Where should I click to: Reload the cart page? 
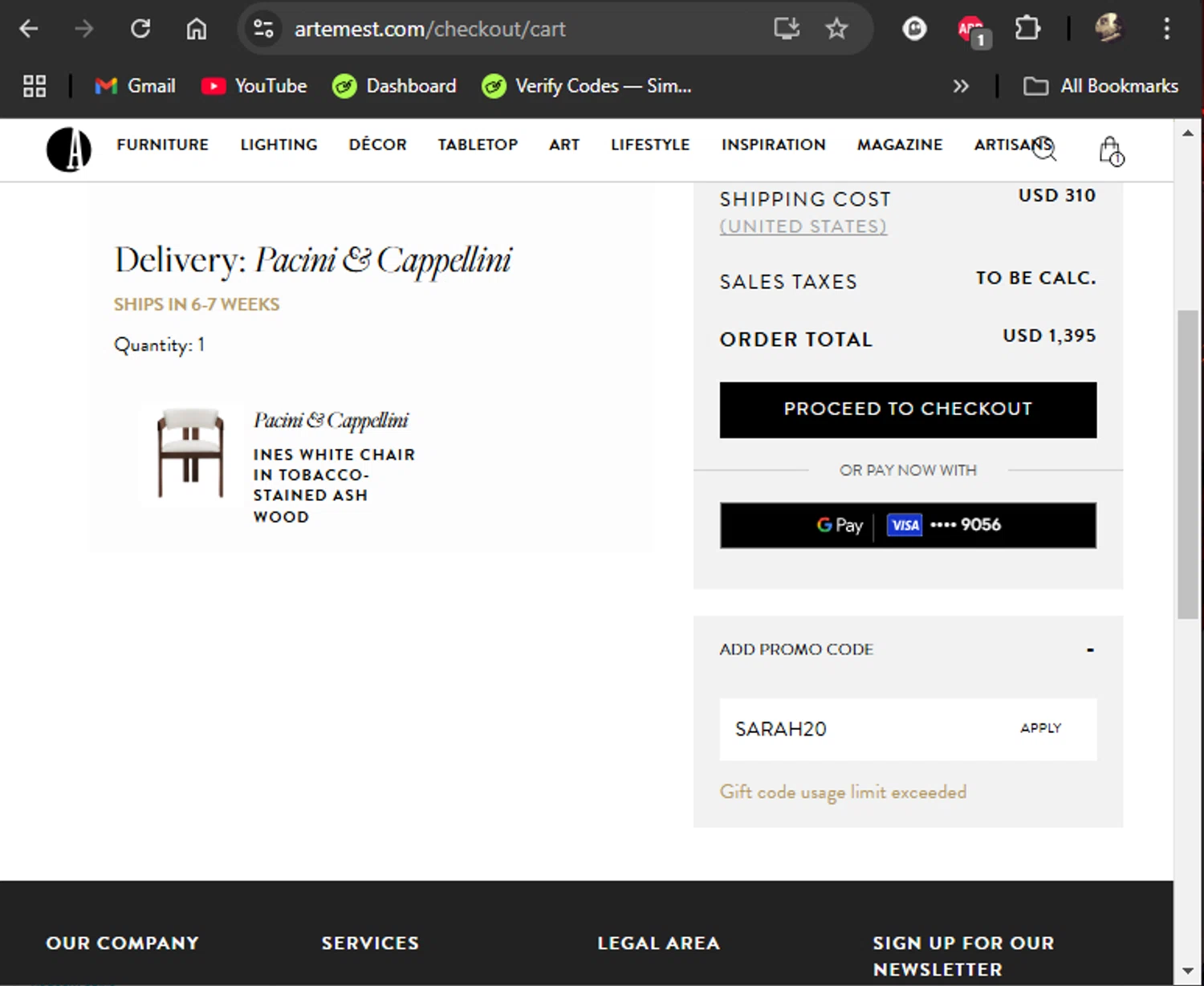[x=140, y=29]
